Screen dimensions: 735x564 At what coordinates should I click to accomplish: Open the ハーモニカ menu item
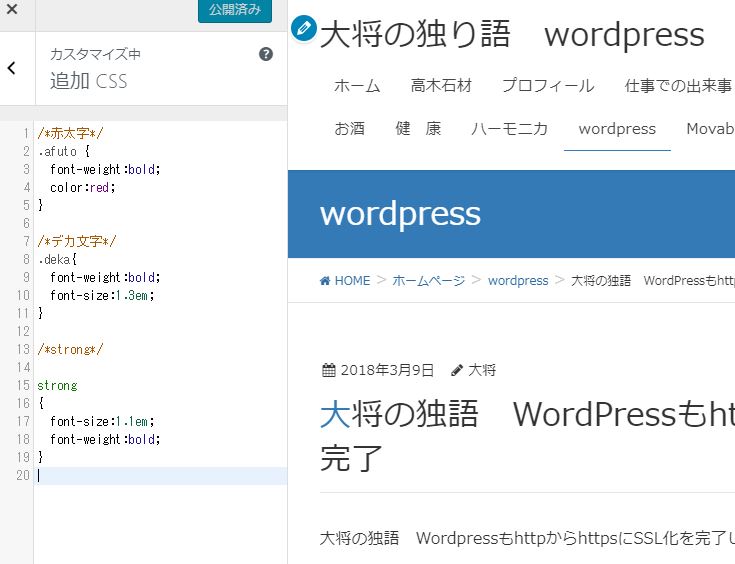click(x=510, y=128)
